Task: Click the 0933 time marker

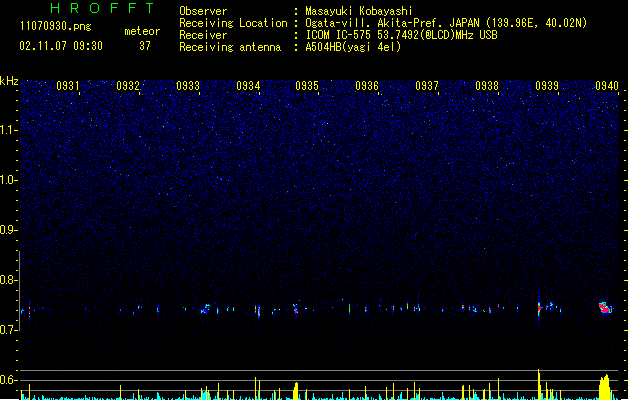Action: point(188,86)
